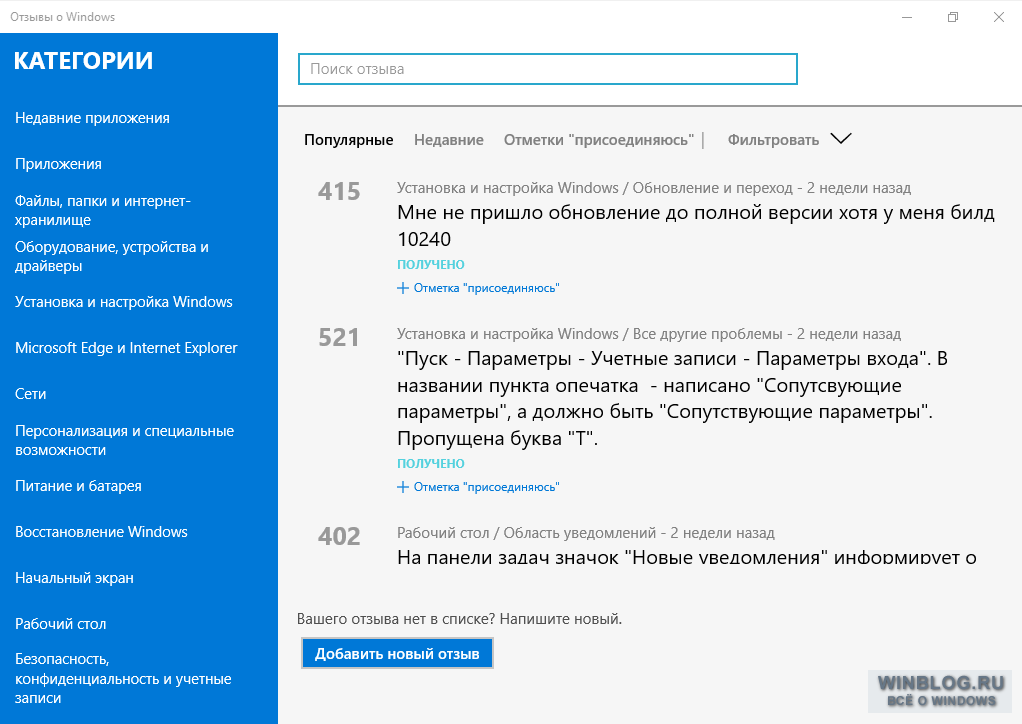Focus the Поиск отзыва search field
Image resolution: width=1022 pixels, height=724 pixels.
click(x=548, y=69)
